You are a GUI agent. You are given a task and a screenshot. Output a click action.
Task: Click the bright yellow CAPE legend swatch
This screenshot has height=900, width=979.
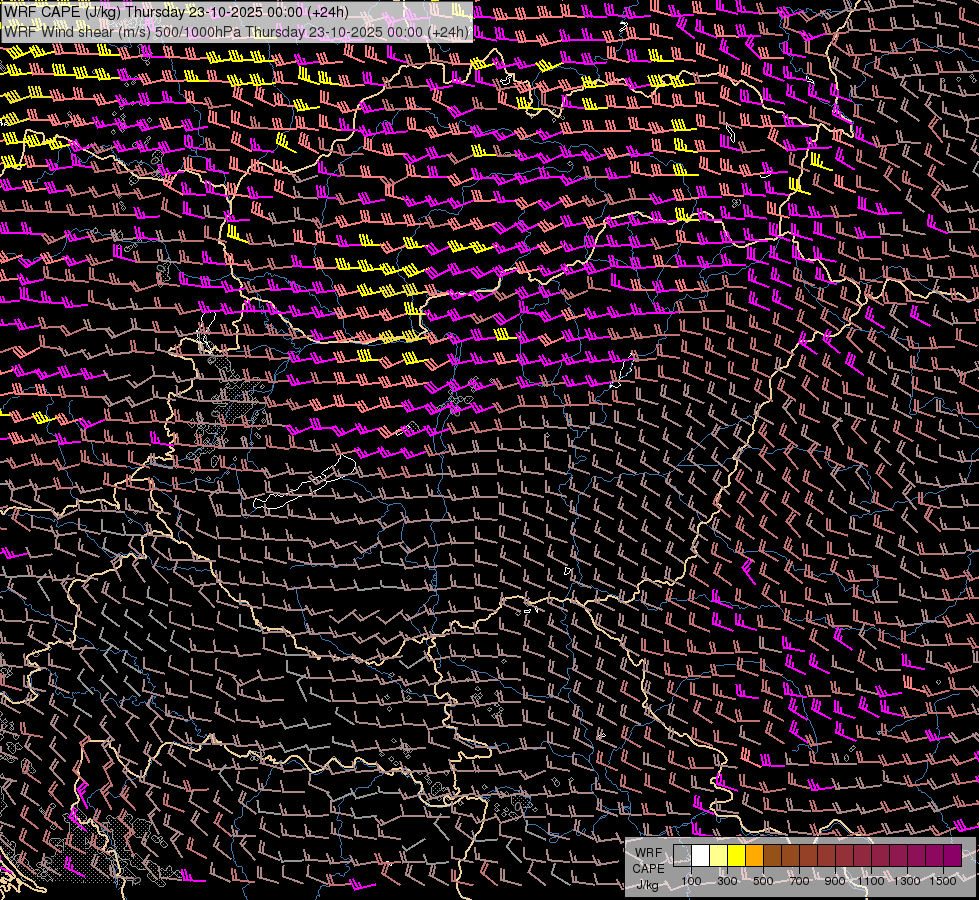pos(736,856)
